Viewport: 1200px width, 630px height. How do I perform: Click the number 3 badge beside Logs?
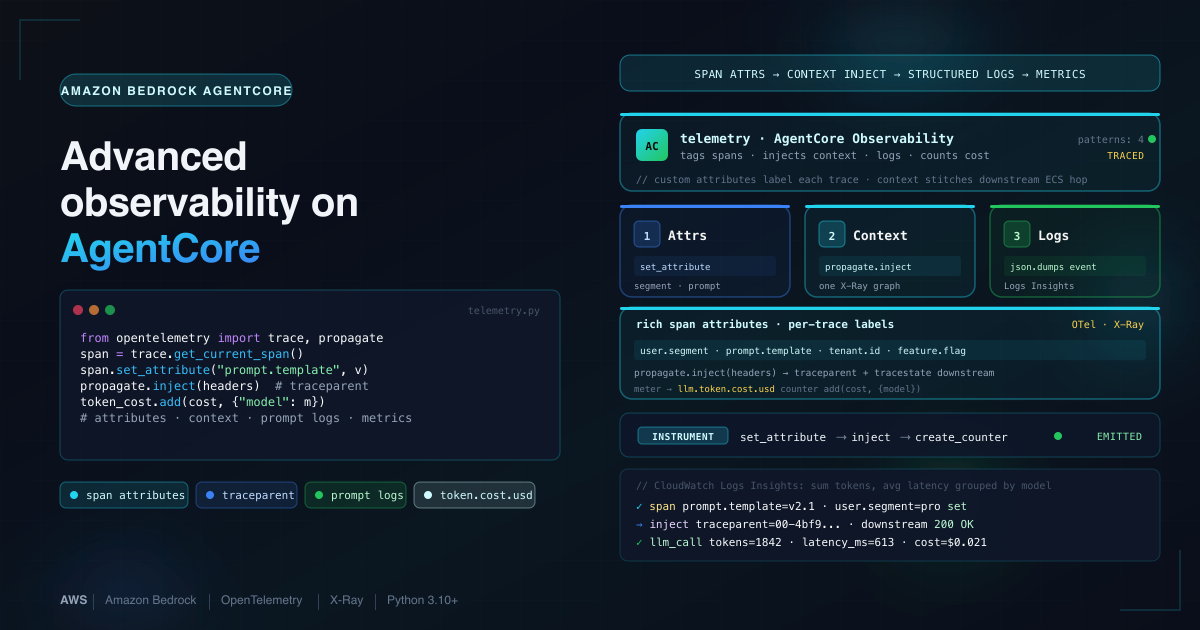pyautogui.click(x=1017, y=235)
